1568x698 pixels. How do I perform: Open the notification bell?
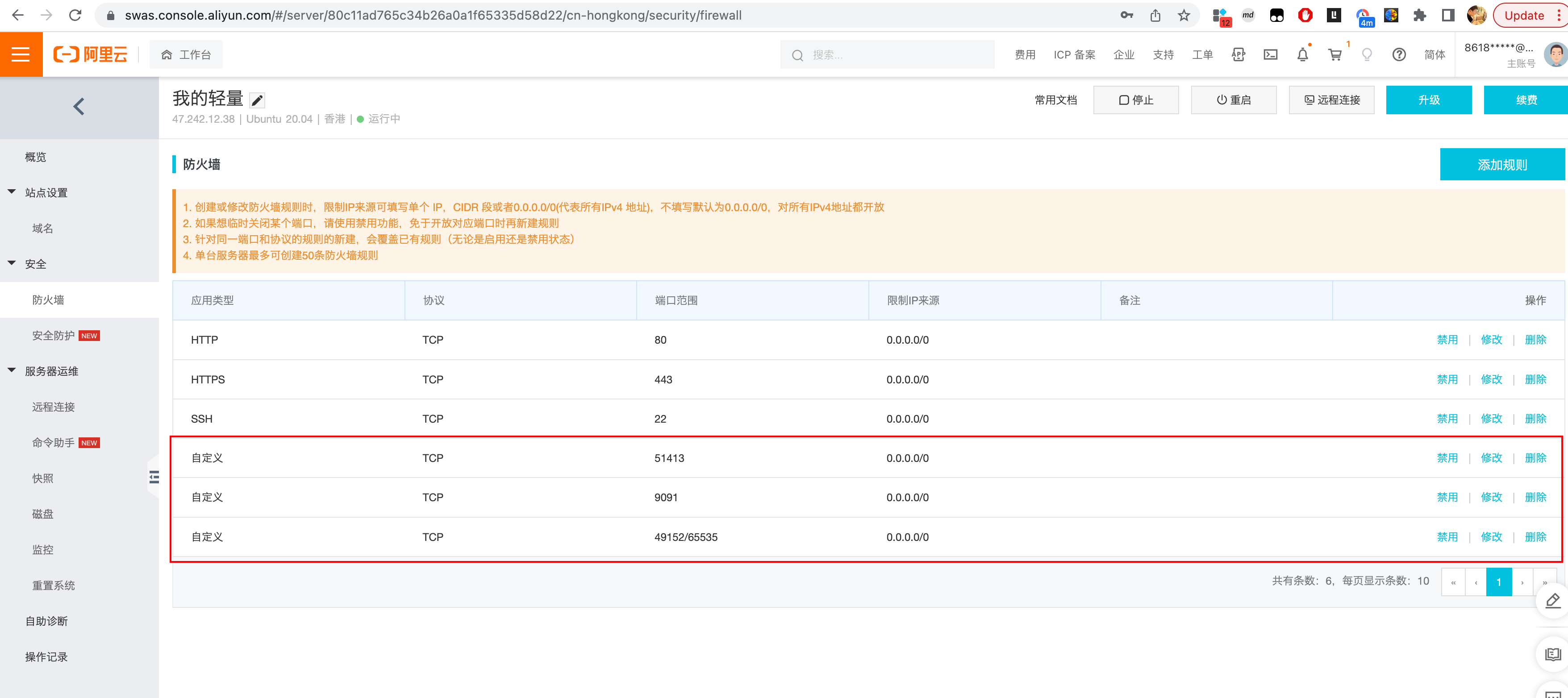(x=1302, y=55)
